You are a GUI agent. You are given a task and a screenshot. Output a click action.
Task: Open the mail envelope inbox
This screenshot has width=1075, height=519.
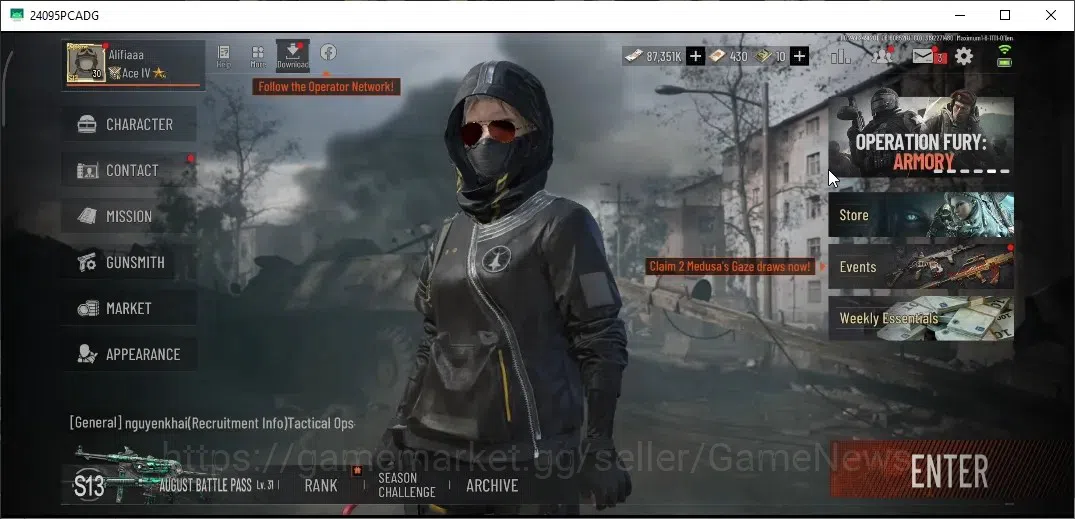pos(924,56)
